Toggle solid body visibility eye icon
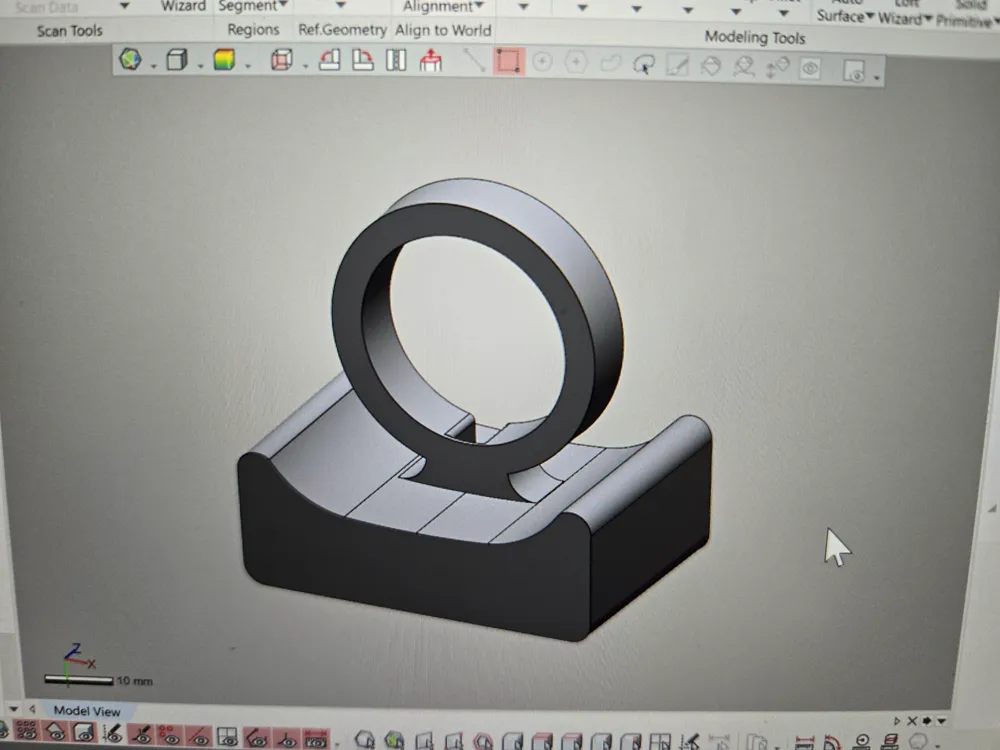 (84, 734)
